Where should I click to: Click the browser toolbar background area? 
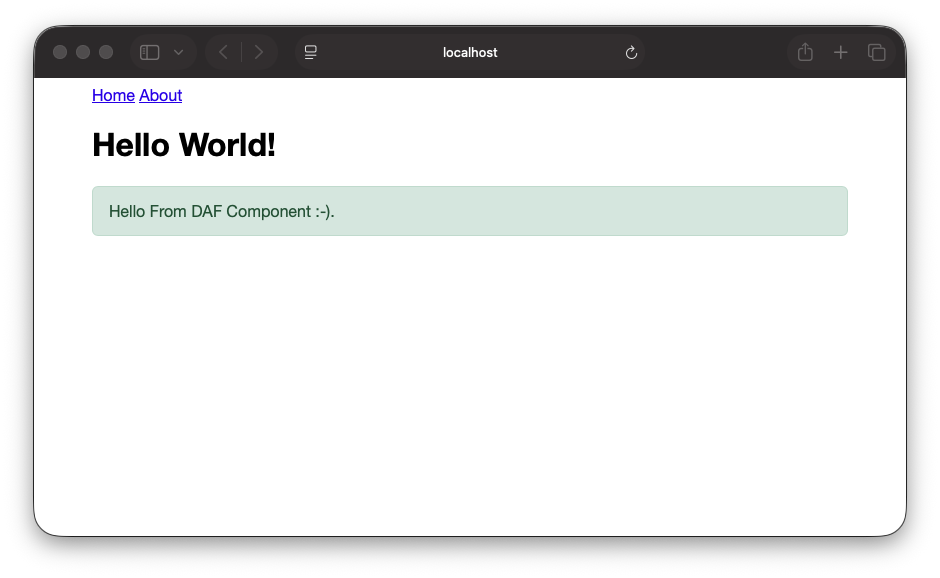tap(700, 52)
